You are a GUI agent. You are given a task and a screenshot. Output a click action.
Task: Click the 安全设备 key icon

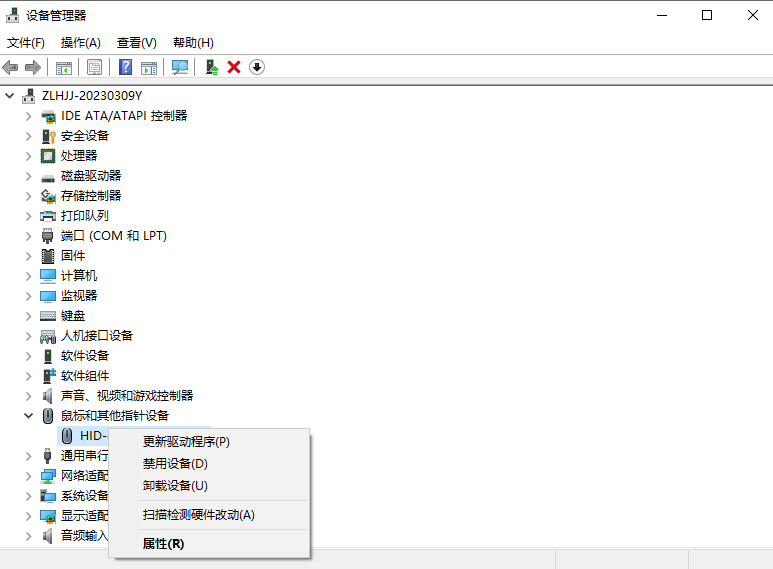pyautogui.click(x=48, y=136)
